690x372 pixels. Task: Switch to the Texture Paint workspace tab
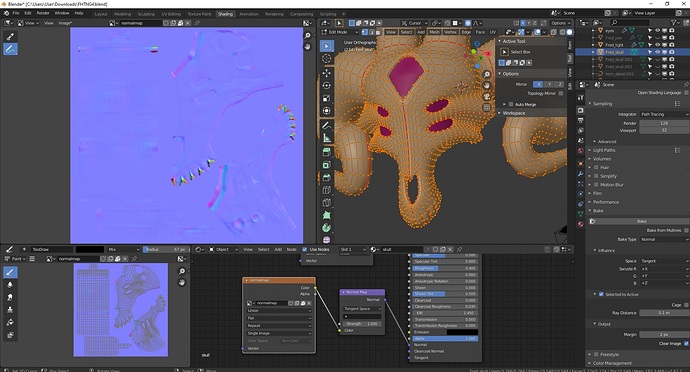pos(199,14)
